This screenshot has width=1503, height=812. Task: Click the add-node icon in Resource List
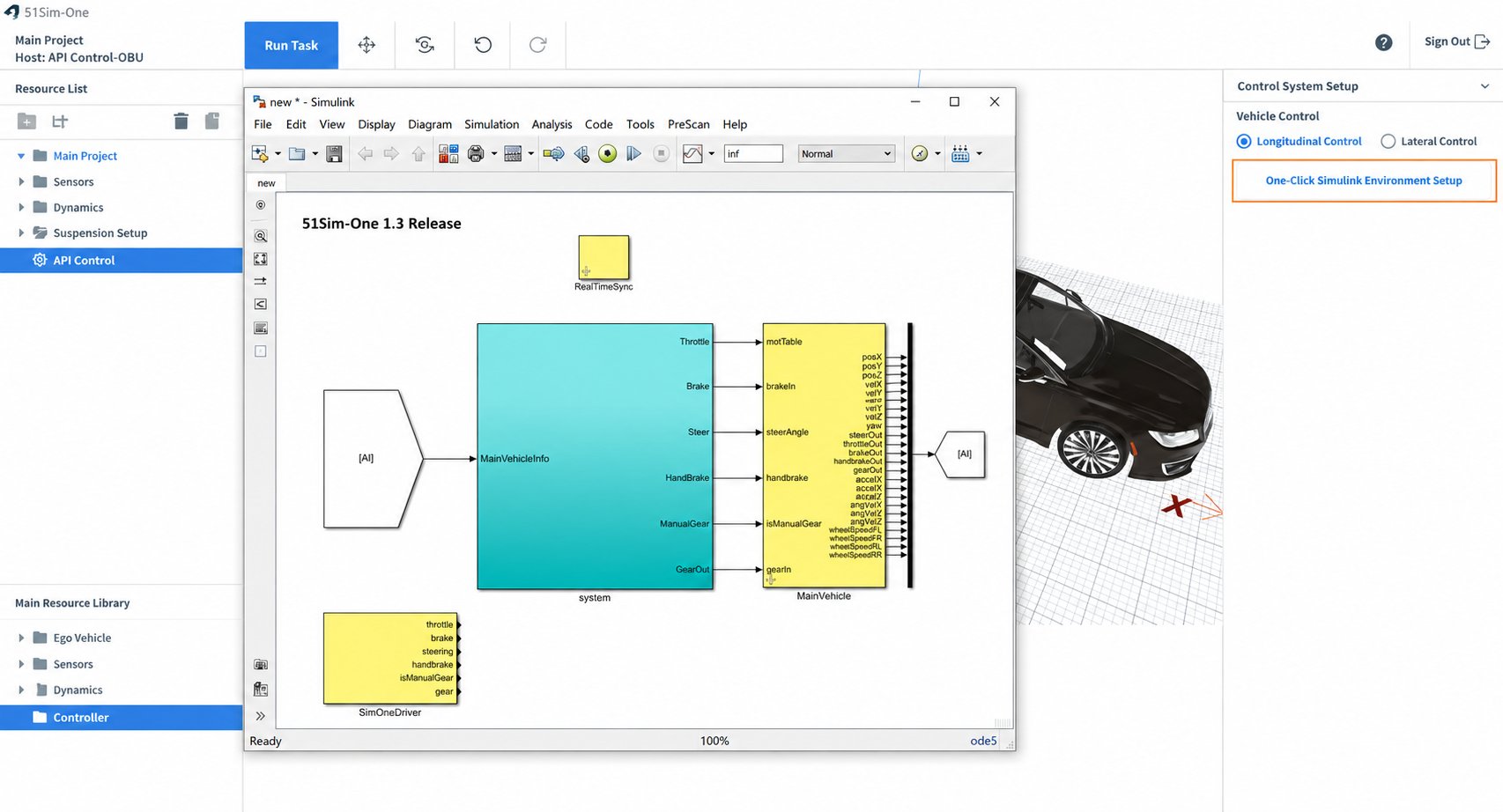(60, 122)
